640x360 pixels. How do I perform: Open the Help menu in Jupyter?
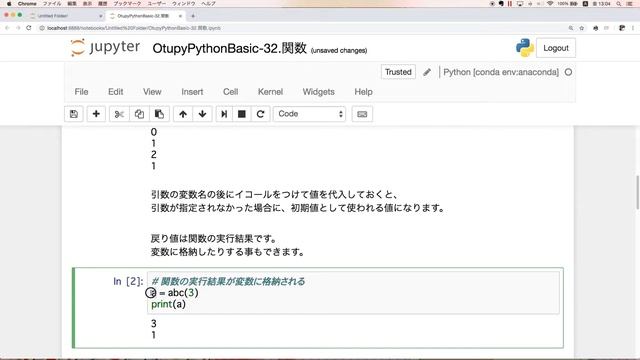tap(363, 92)
